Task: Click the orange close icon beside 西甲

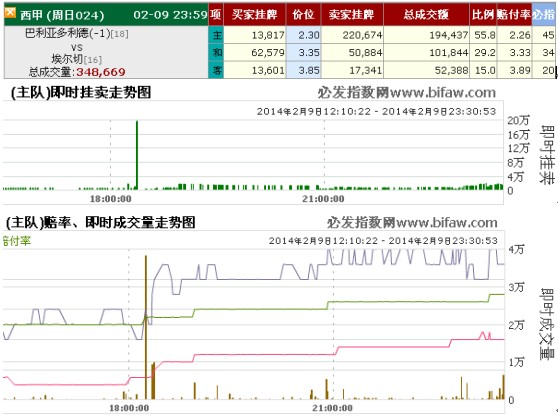Action: (10, 12)
